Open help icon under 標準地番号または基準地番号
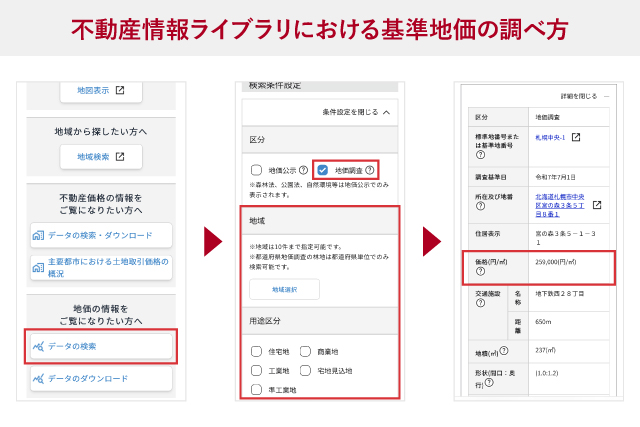The width and height of the screenshot is (640, 427). (x=480, y=155)
